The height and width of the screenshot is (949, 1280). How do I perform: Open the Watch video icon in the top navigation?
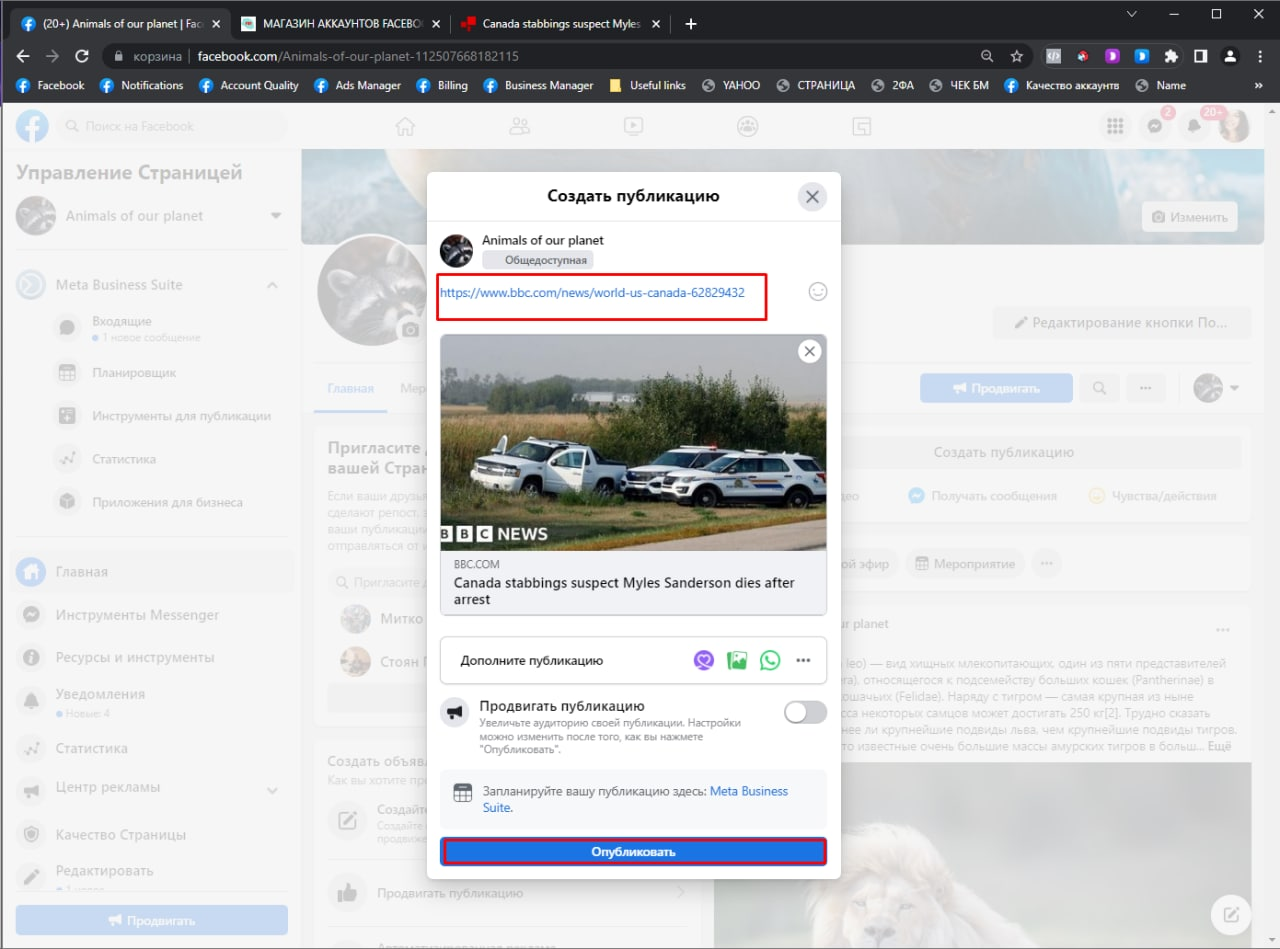[633, 126]
